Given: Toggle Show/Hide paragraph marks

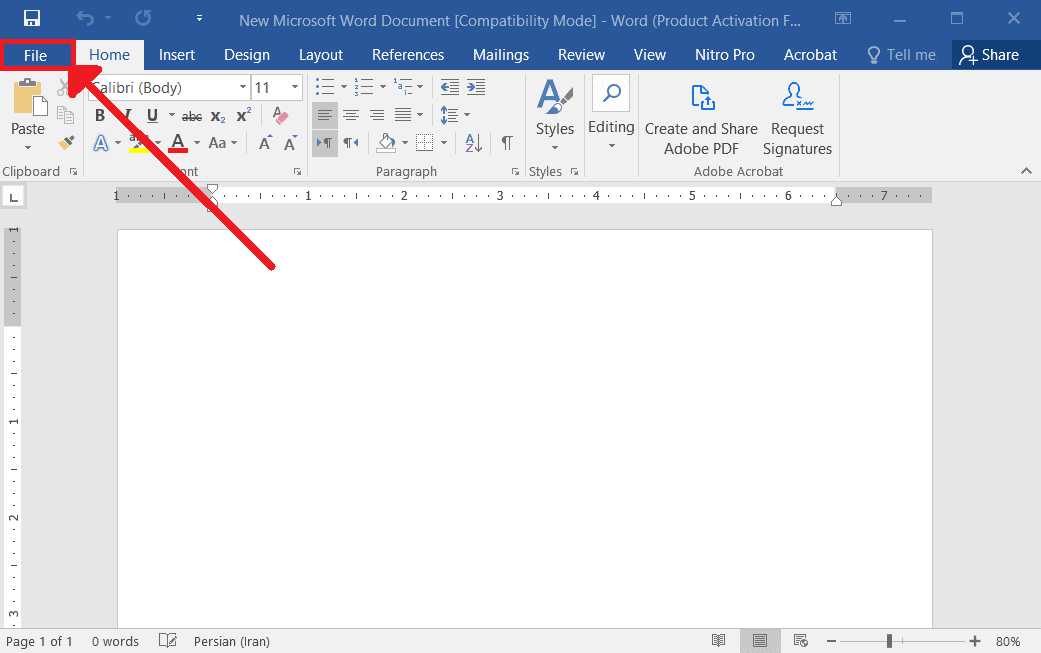Looking at the screenshot, I should (x=507, y=143).
